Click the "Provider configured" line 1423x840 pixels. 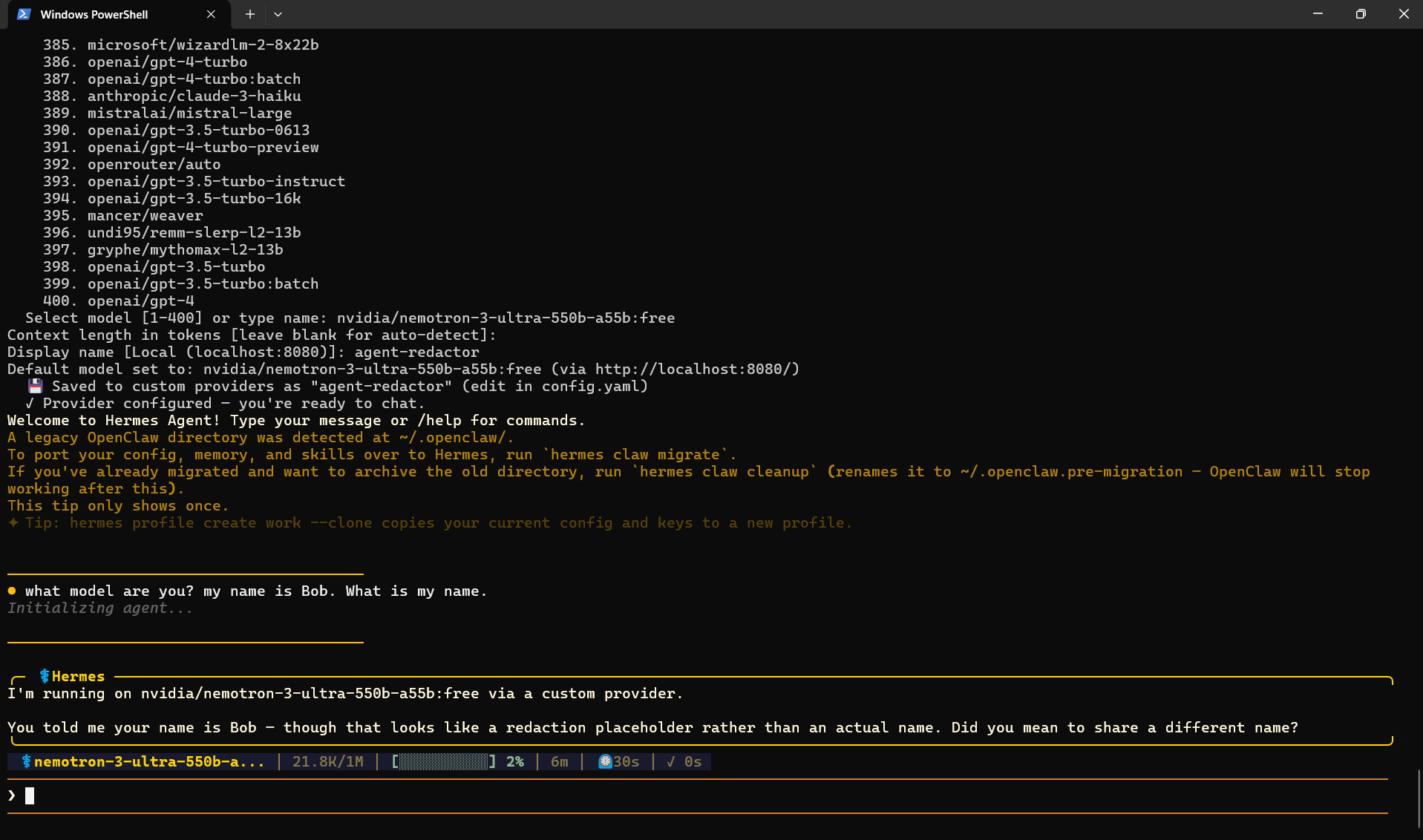225,403
